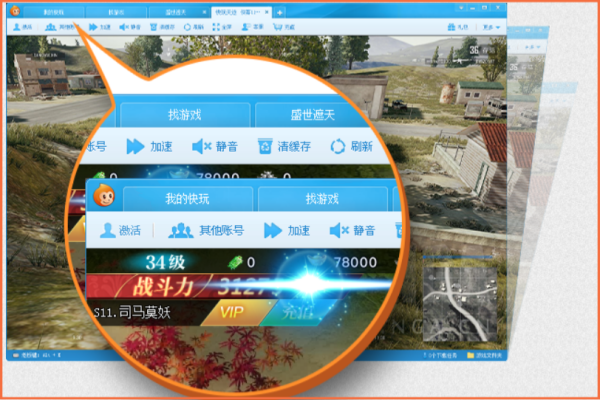The width and height of the screenshot is (600, 400).
Task: Click 激活 user icon in magnified front toolbar
Action: (109, 230)
